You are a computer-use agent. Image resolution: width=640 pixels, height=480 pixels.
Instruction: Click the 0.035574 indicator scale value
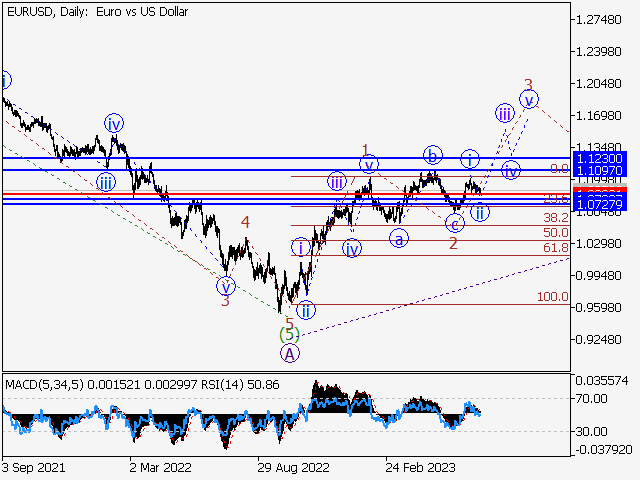click(602, 381)
